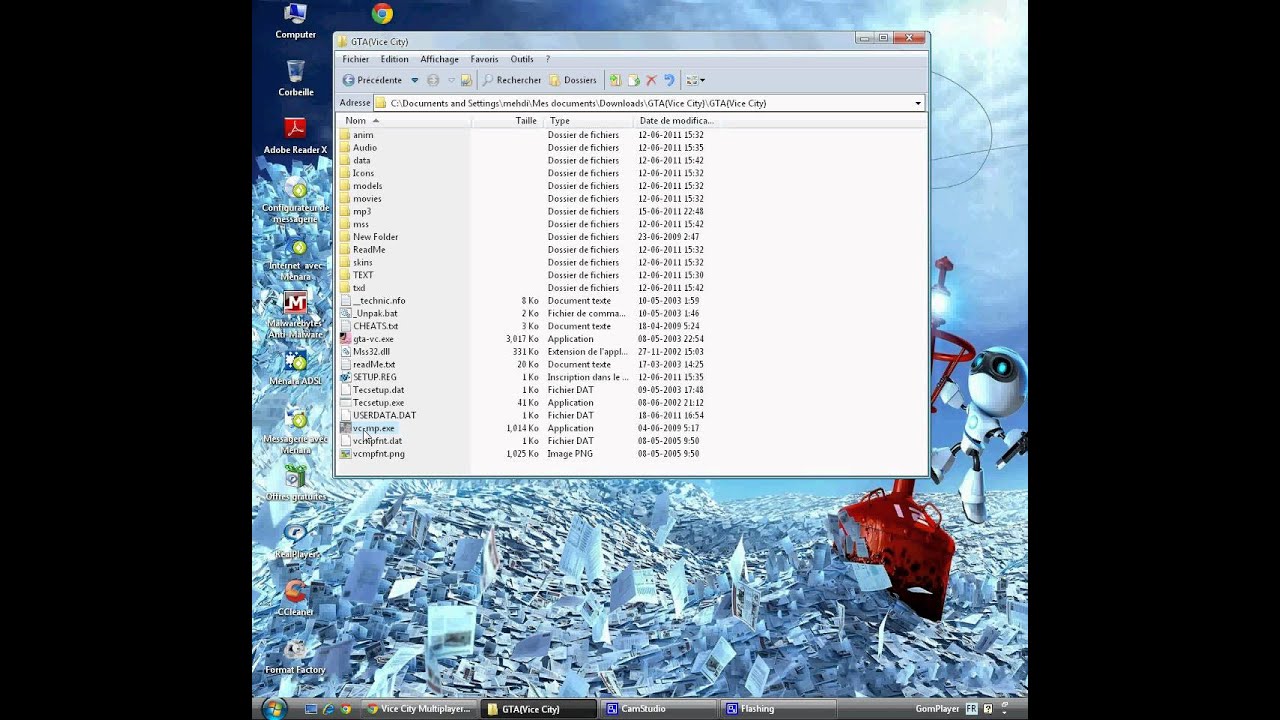This screenshot has height=720, width=1280.
Task: Select the vcmpfnt.dat file
Action: (x=371, y=441)
